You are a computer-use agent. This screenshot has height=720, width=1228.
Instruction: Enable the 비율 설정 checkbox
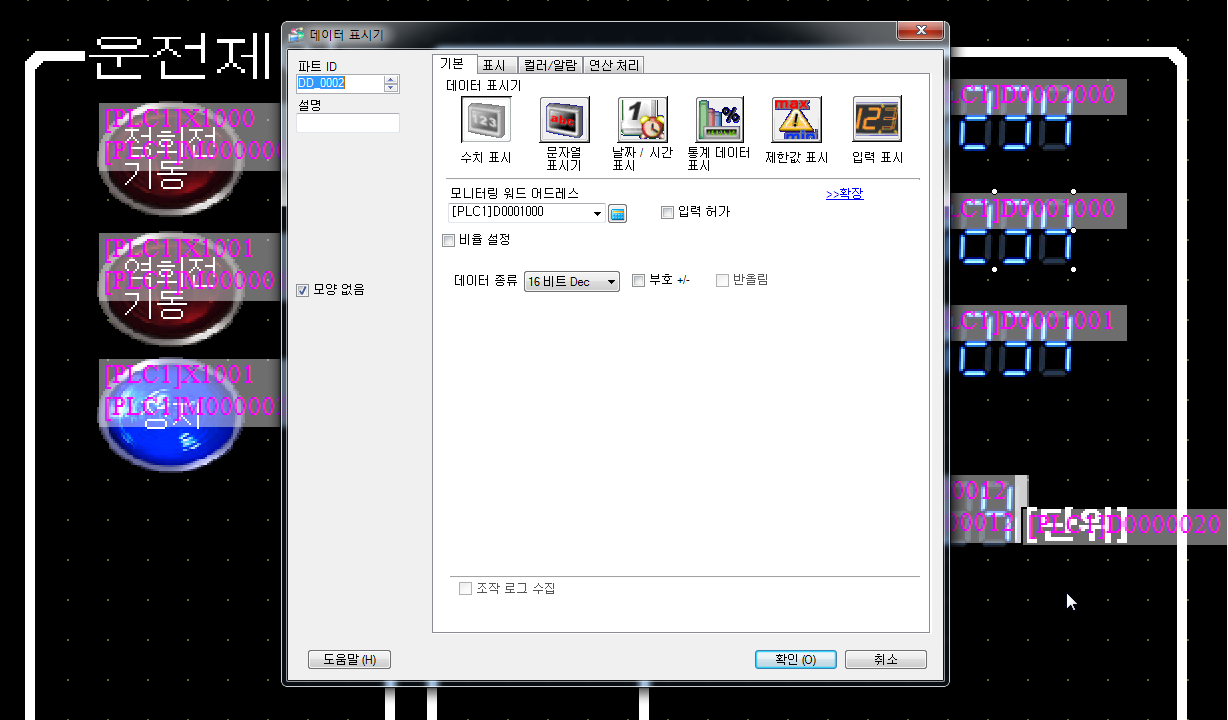448,240
